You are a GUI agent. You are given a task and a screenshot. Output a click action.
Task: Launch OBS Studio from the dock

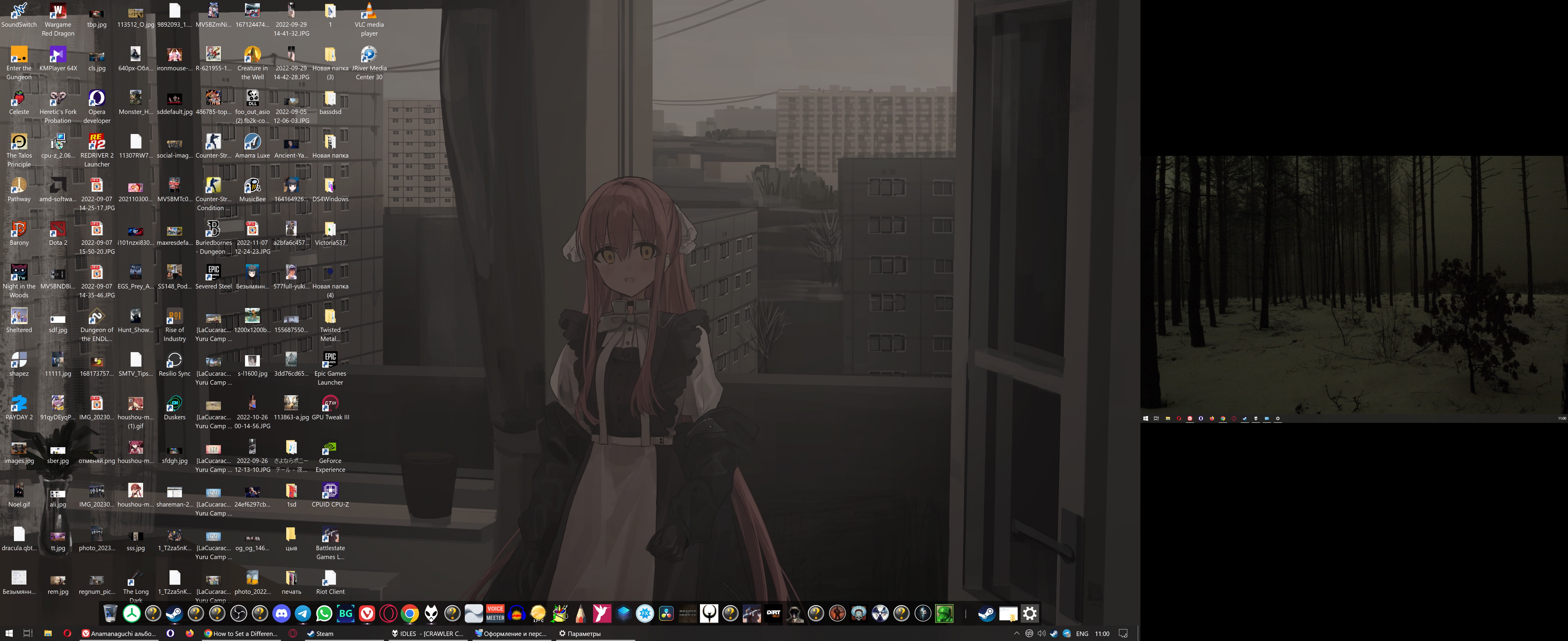pos(238,614)
